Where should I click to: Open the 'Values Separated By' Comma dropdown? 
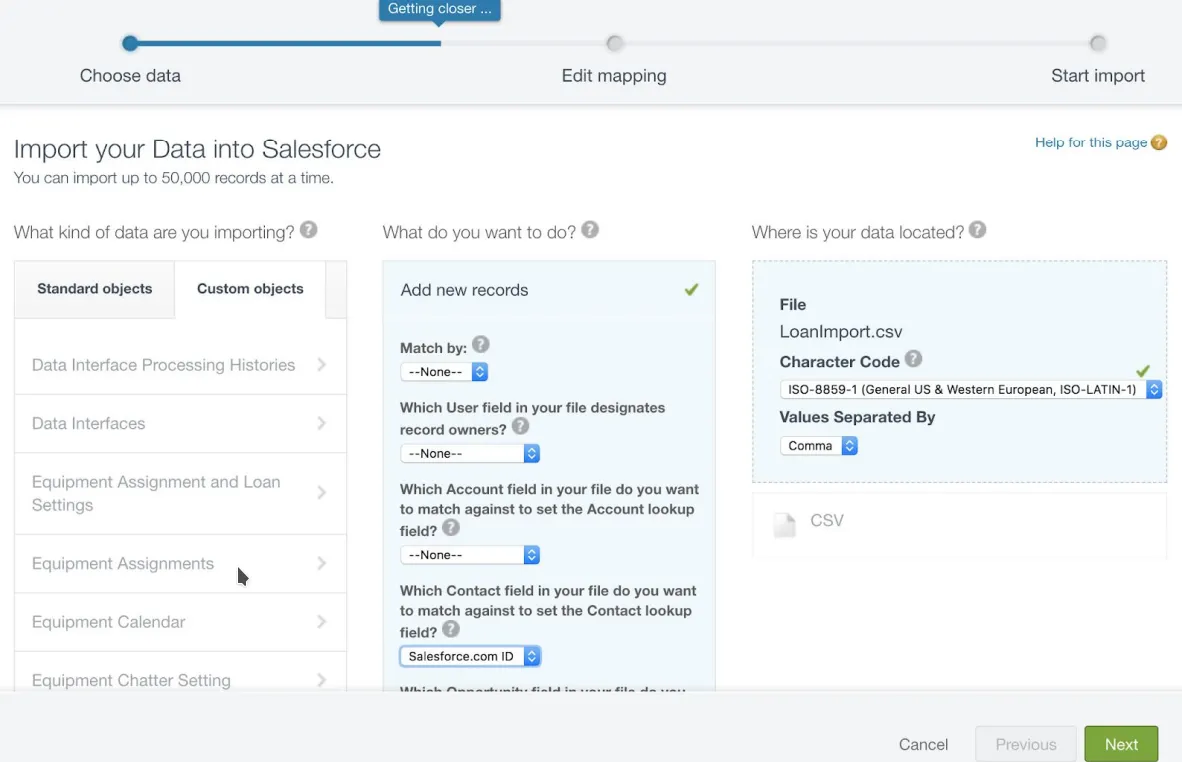click(x=819, y=446)
